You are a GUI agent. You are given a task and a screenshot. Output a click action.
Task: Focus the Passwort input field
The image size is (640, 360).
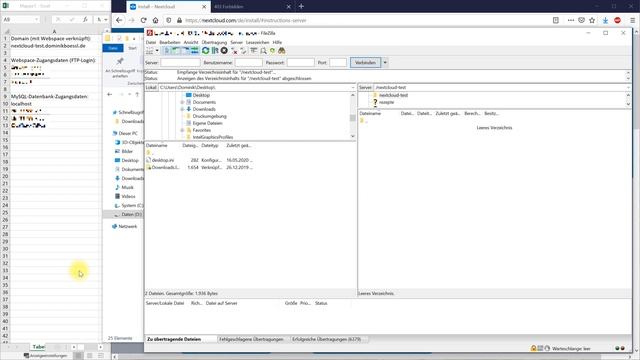click(300, 62)
